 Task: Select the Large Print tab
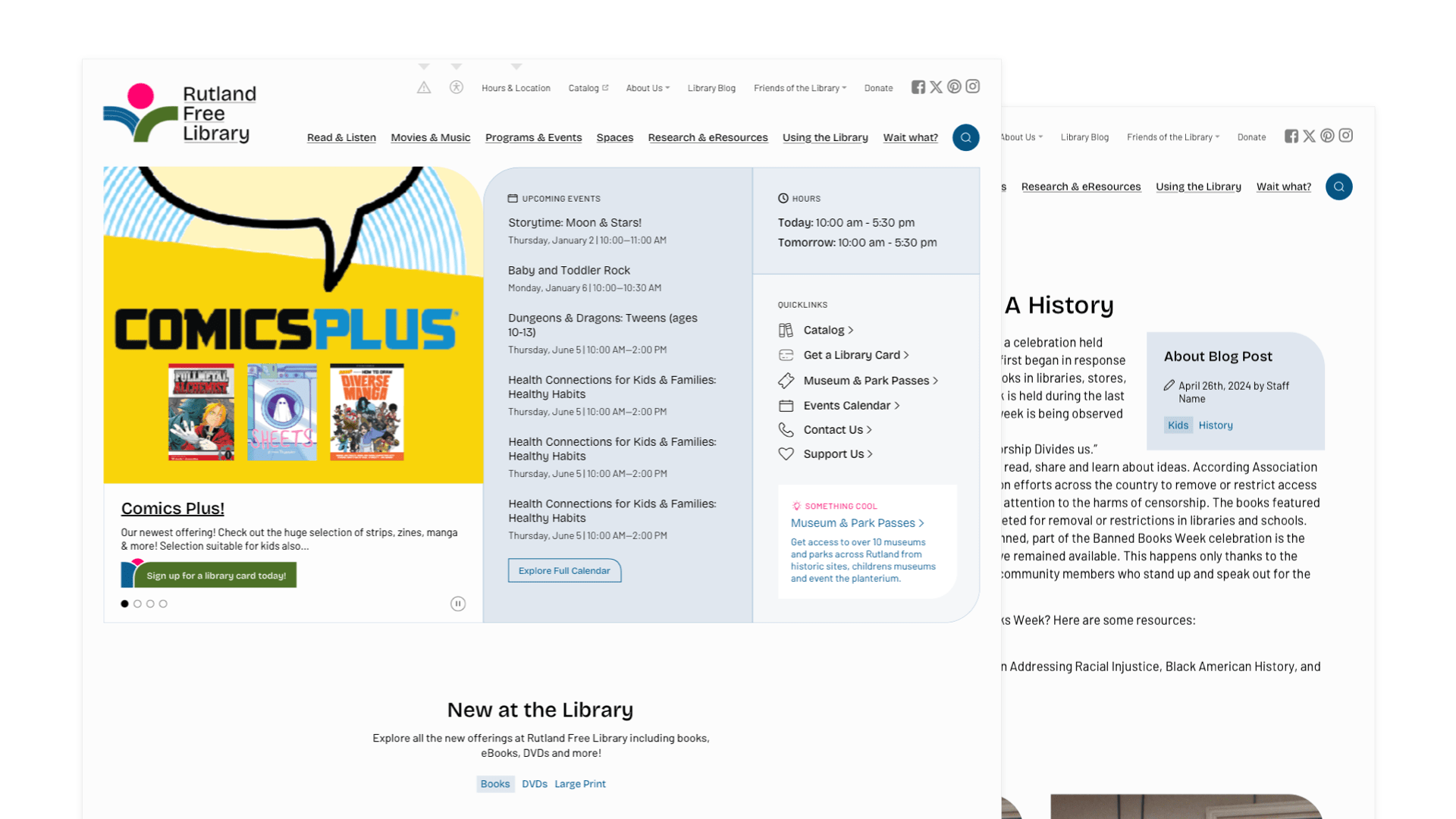580,784
